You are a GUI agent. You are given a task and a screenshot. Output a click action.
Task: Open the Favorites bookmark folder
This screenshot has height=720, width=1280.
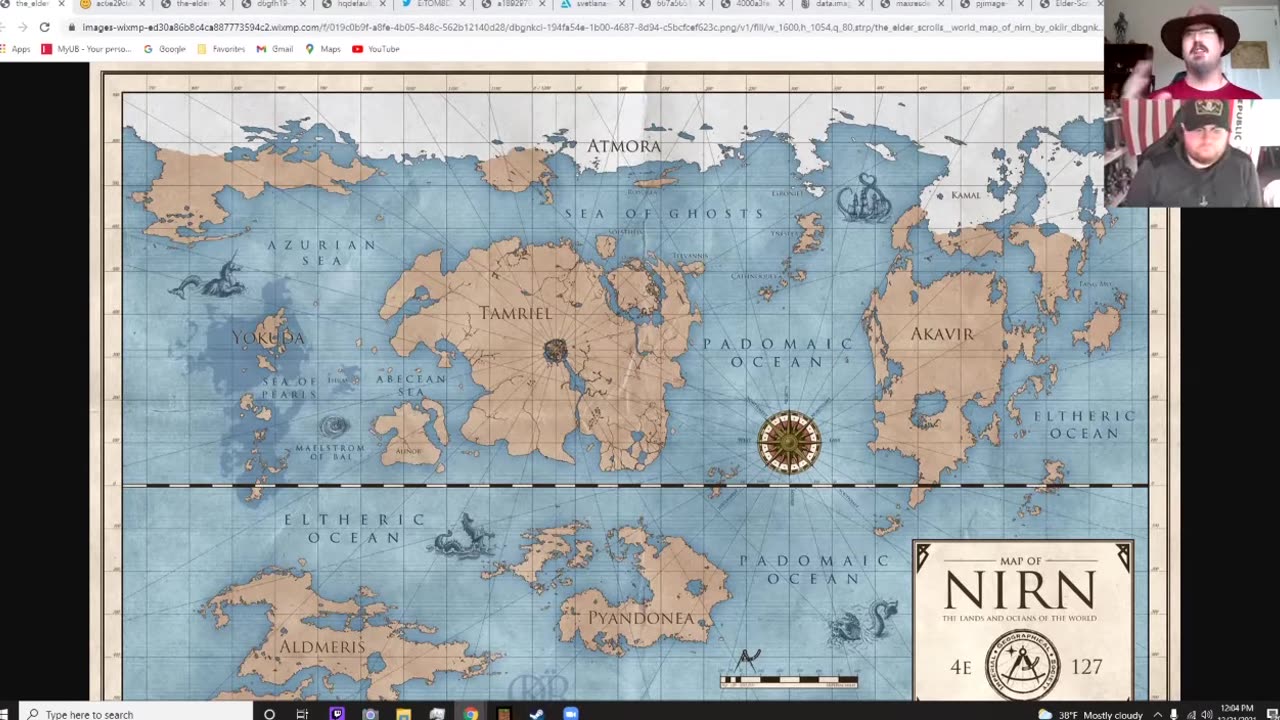pos(222,49)
